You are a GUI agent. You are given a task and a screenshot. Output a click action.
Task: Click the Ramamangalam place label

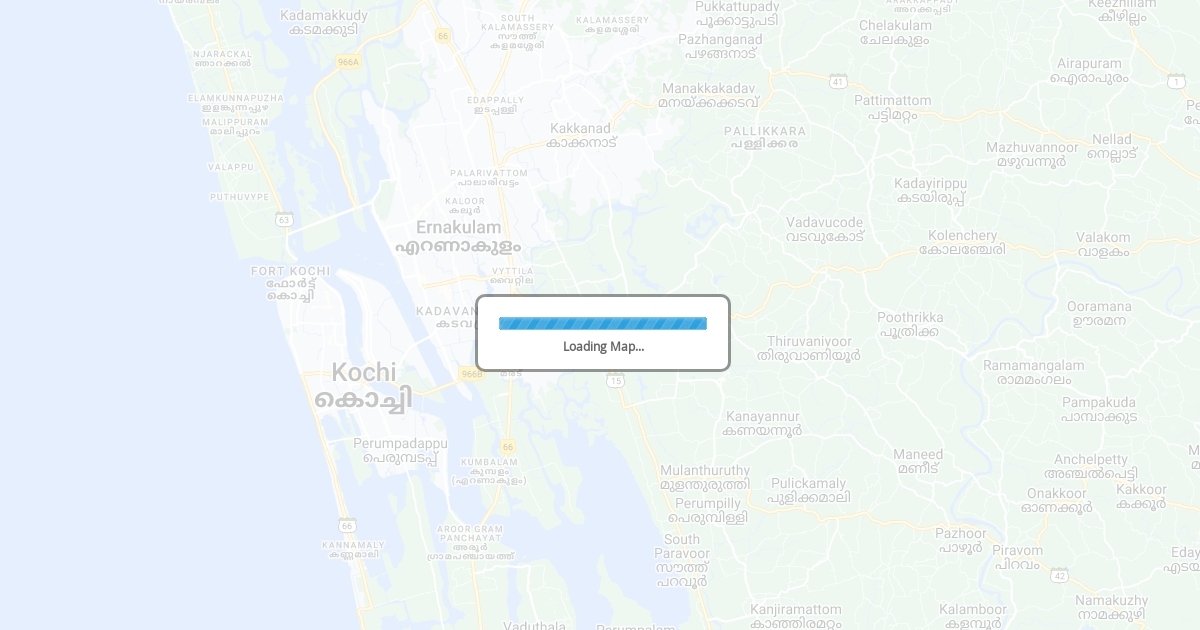pyautogui.click(x=1034, y=372)
